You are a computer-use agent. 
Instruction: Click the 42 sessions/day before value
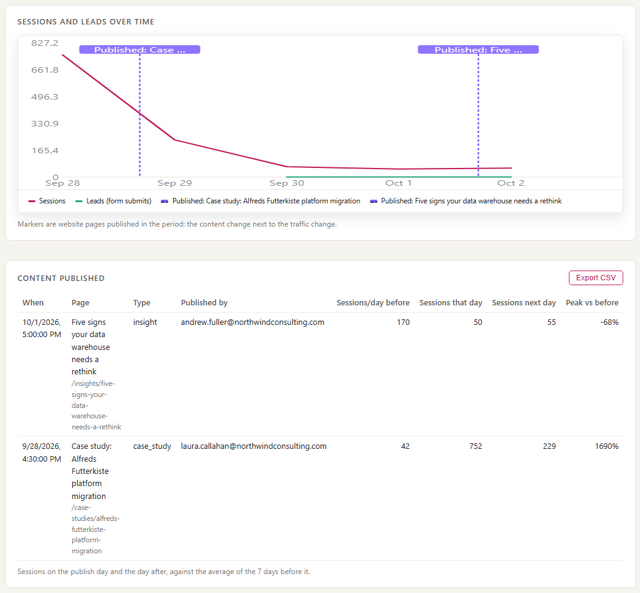(x=405, y=446)
